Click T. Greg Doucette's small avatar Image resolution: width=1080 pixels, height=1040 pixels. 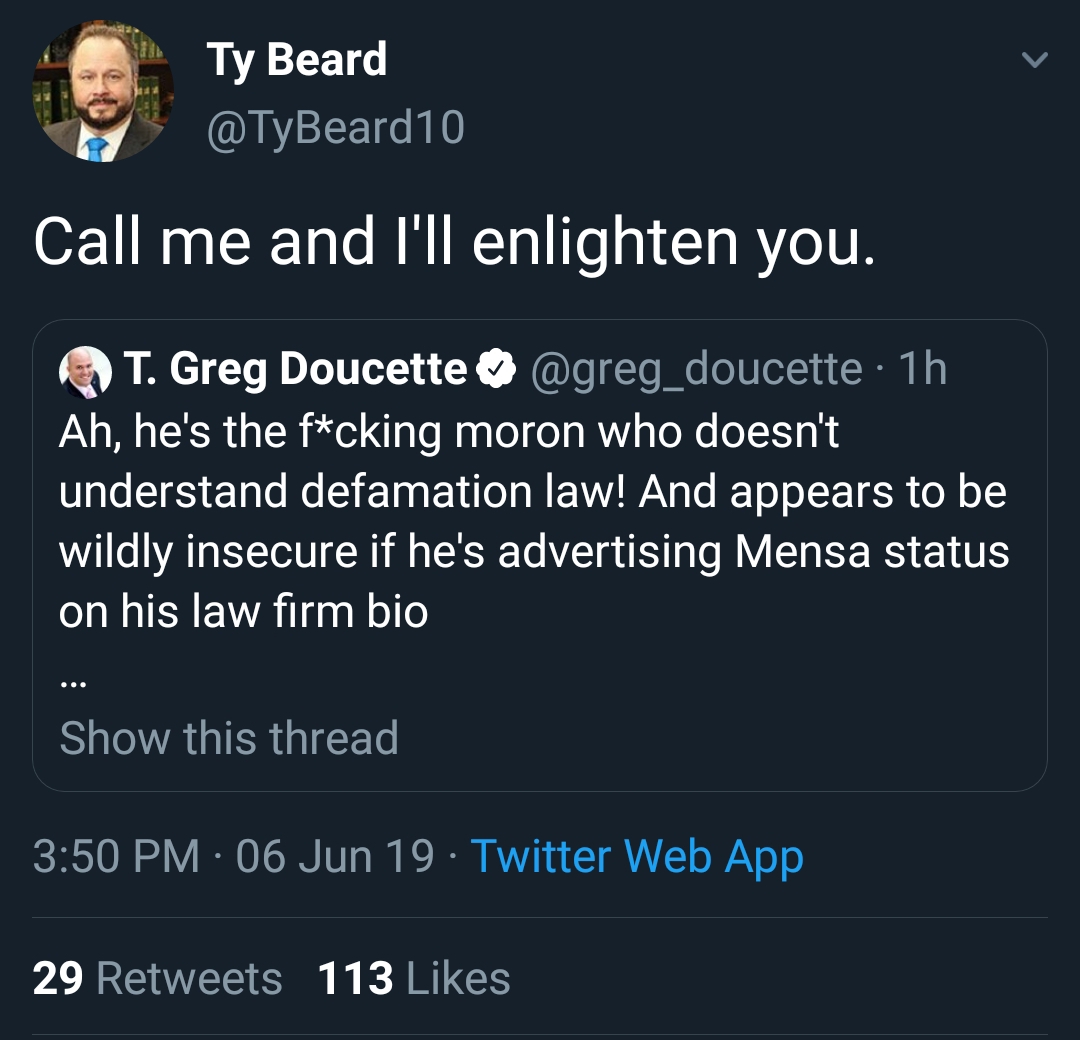(85, 372)
